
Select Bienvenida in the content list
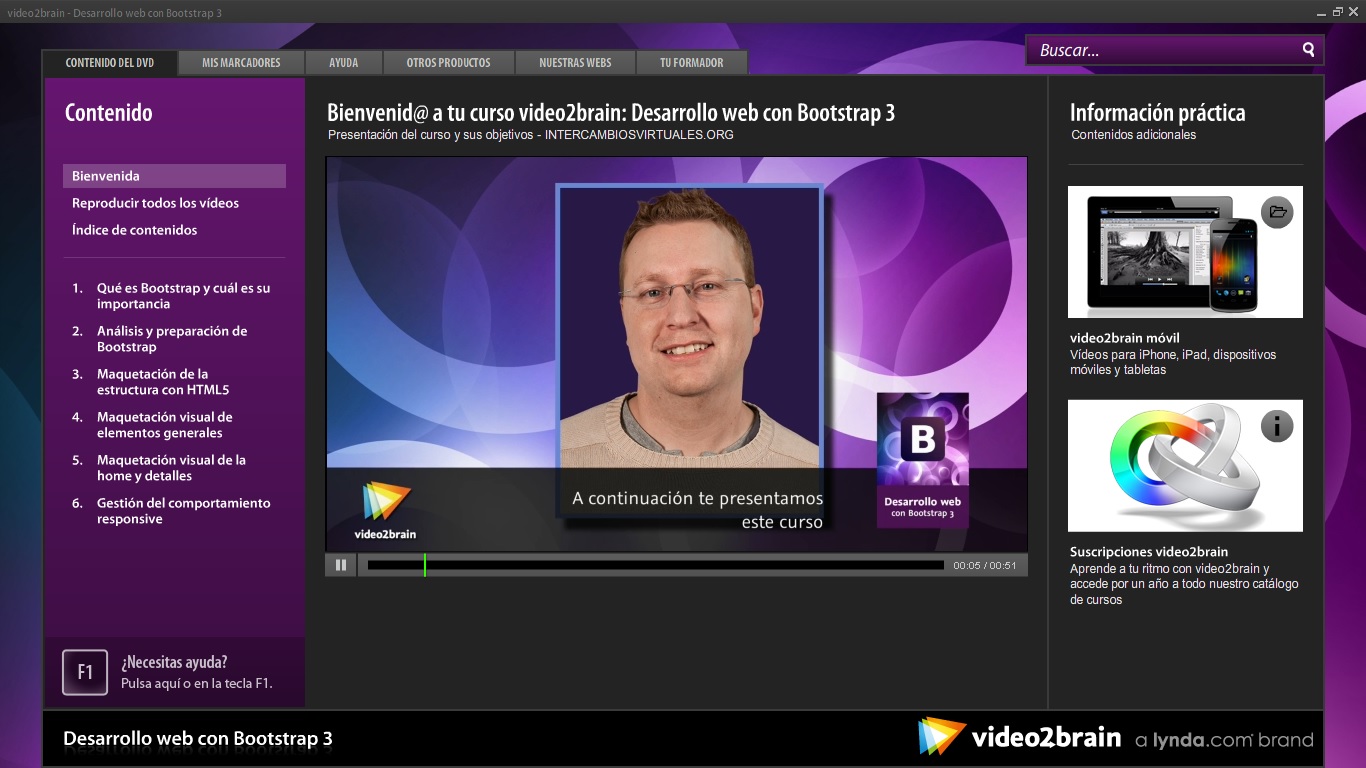click(174, 176)
